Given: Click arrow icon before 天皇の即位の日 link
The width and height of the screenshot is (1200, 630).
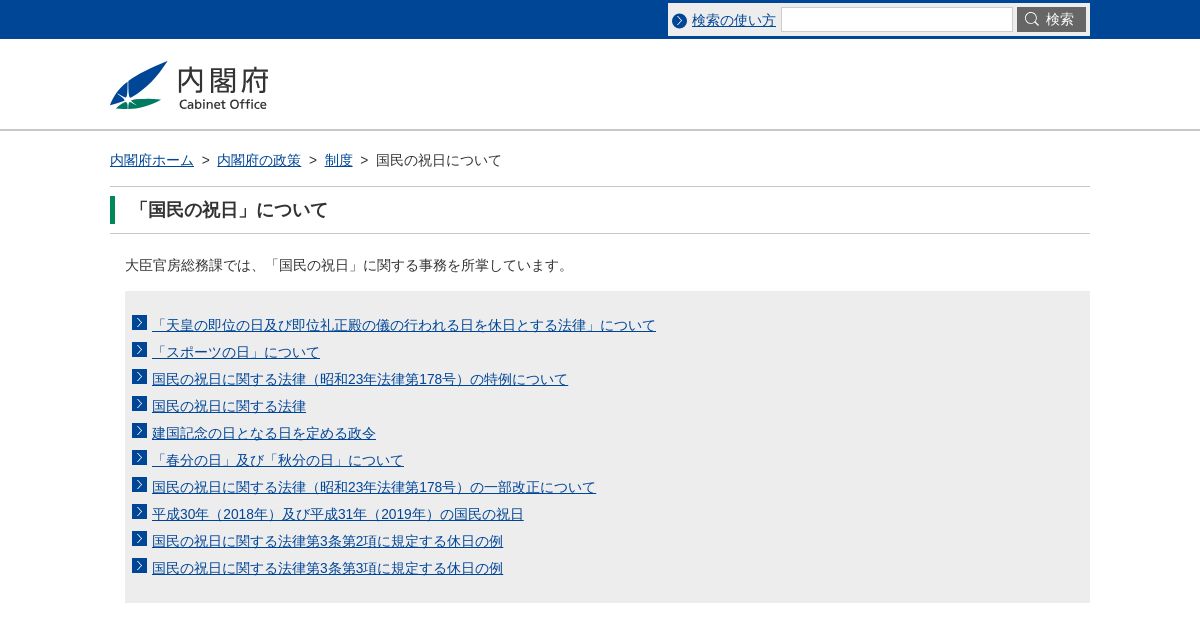Looking at the screenshot, I should [140, 323].
